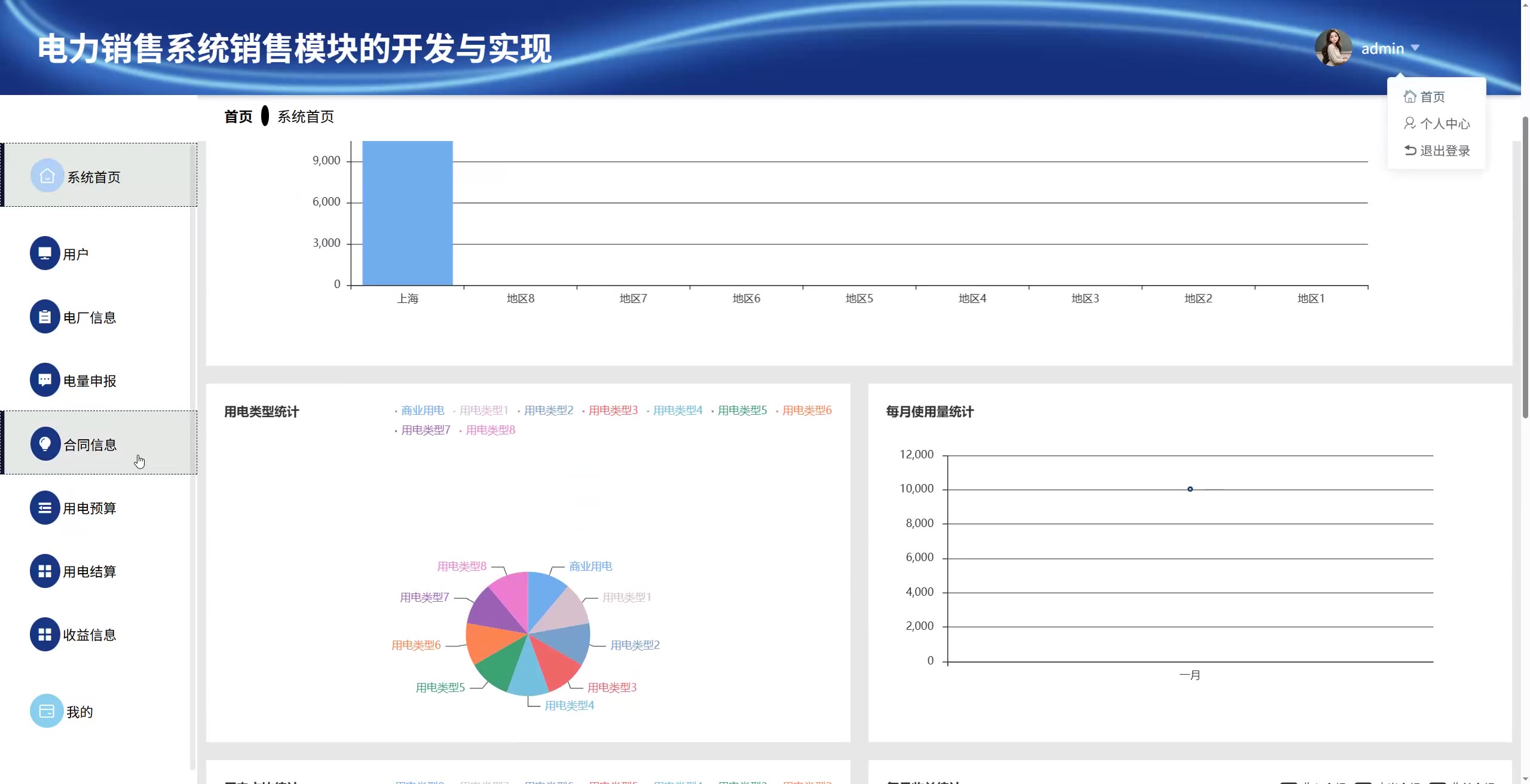Click the 电量申报 chat bubble icon
The image size is (1530, 784).
click(45, 380)
